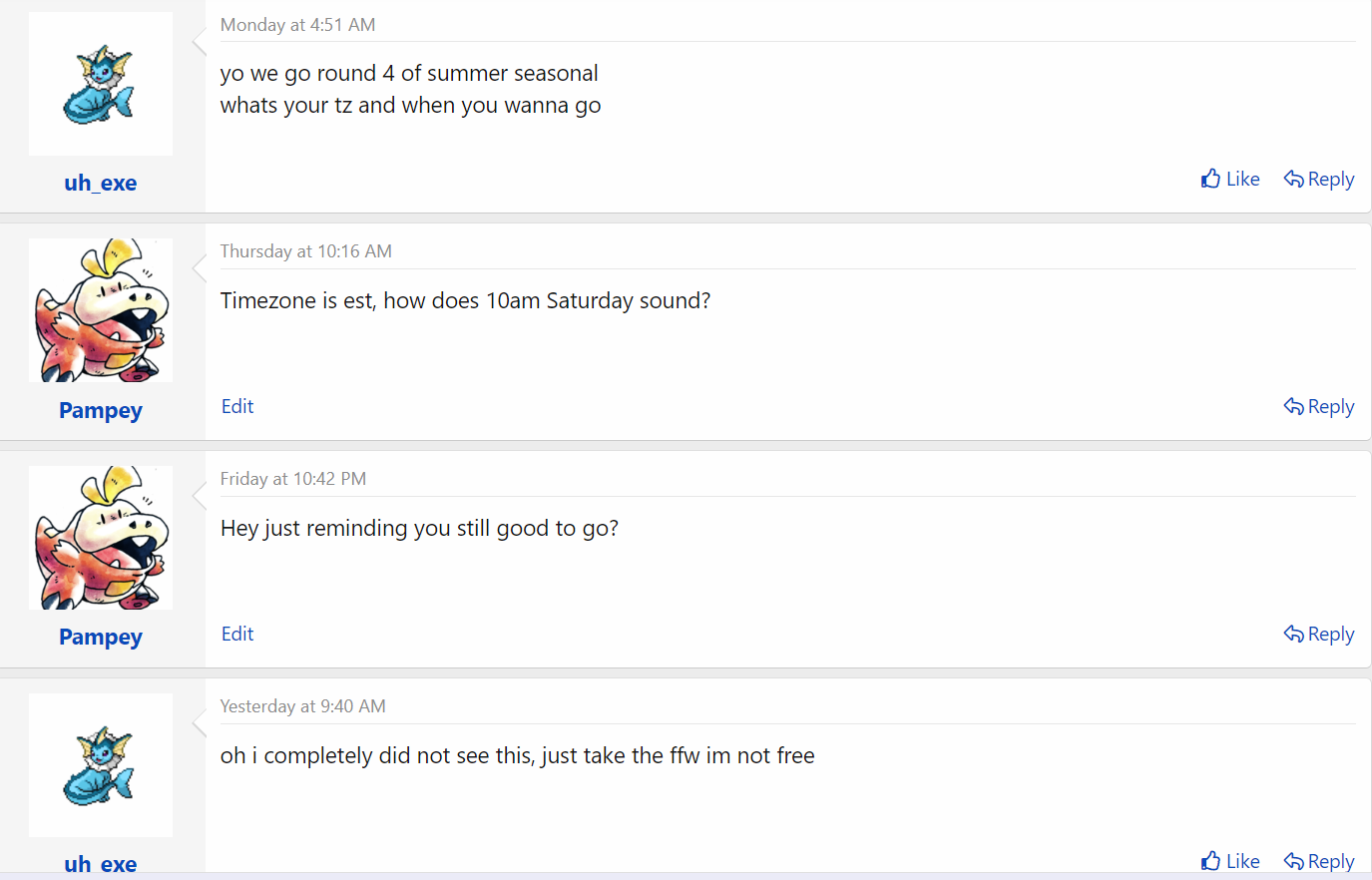The image size is (1372, 880).
Task: Click the "Monday at 4:51 AM" timestamp
Action: [297, 25]
